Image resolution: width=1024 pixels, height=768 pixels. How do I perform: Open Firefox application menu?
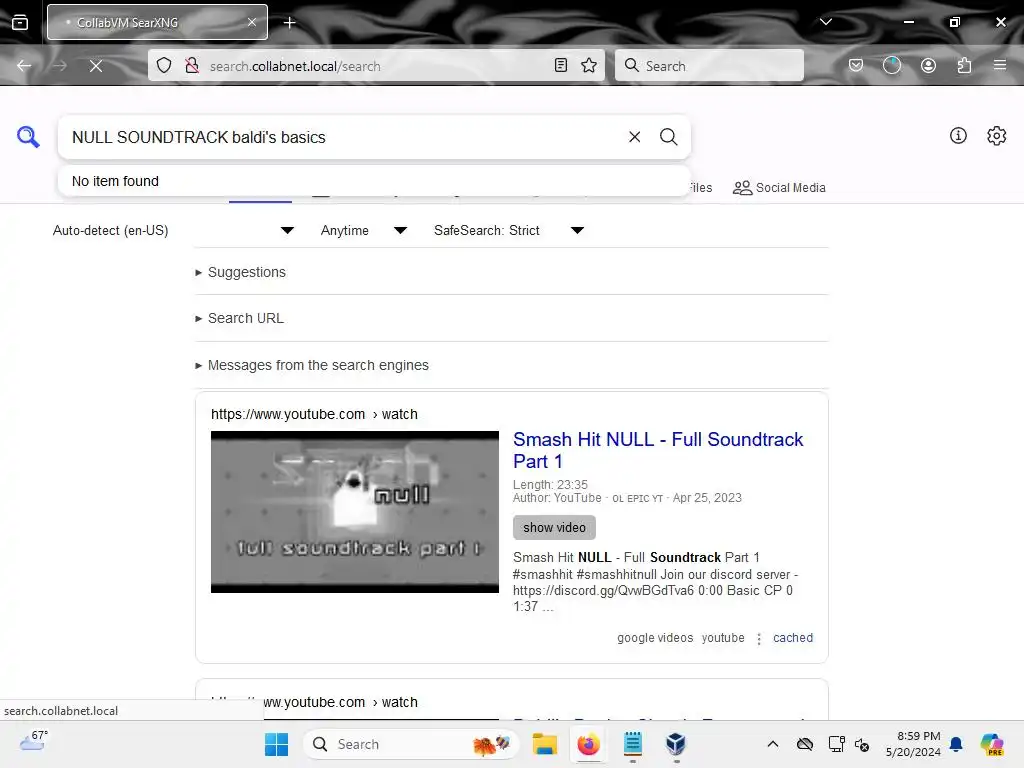tap(1000, 65)
